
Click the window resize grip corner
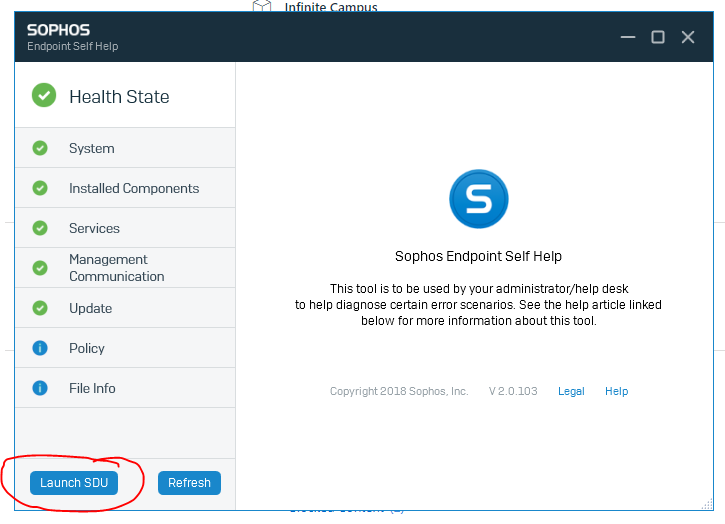pyautogui.click(x=707, y=505)
